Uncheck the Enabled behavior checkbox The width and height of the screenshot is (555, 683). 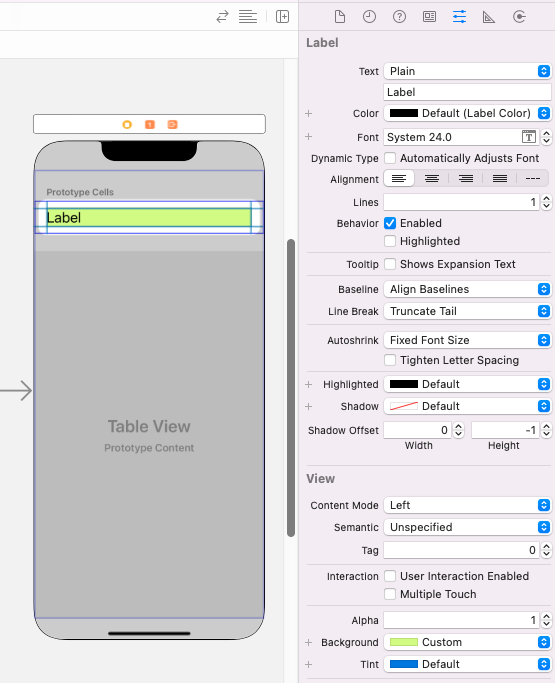[x=390, y=223]
